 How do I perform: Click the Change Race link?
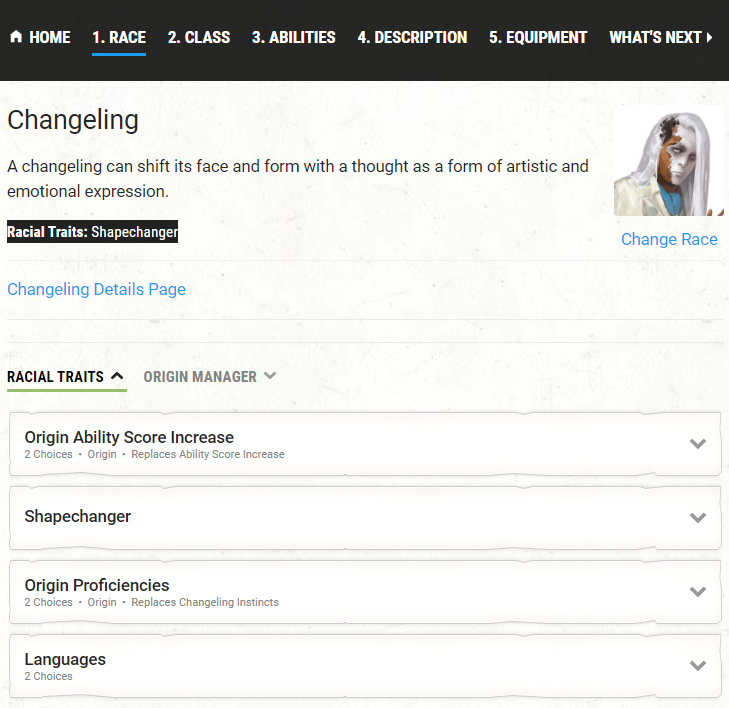(669, 239)
